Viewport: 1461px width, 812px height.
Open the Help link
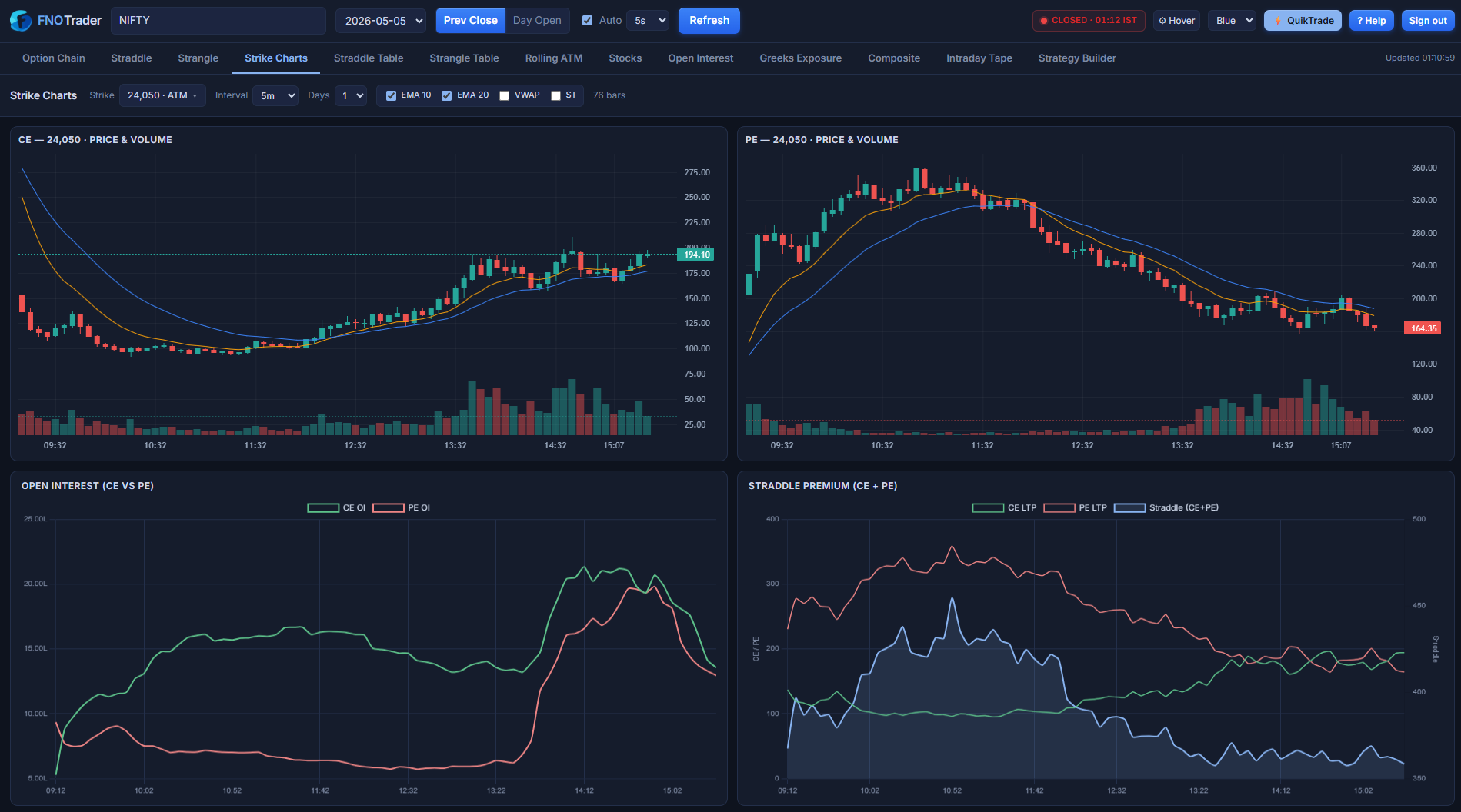tap(1371, 21)
